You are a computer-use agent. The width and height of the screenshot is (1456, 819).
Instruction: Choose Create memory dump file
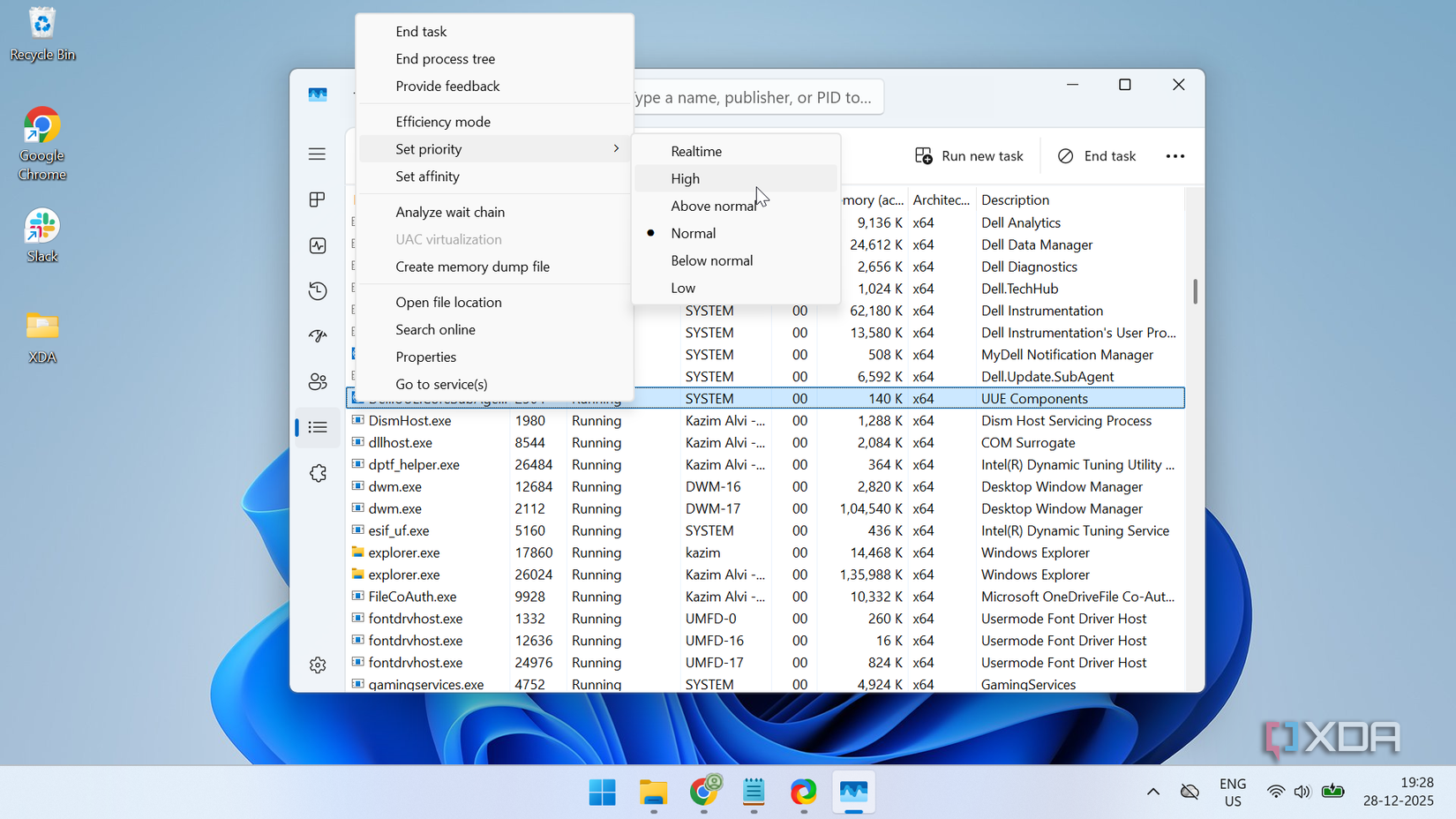click(x=494, y=267)
